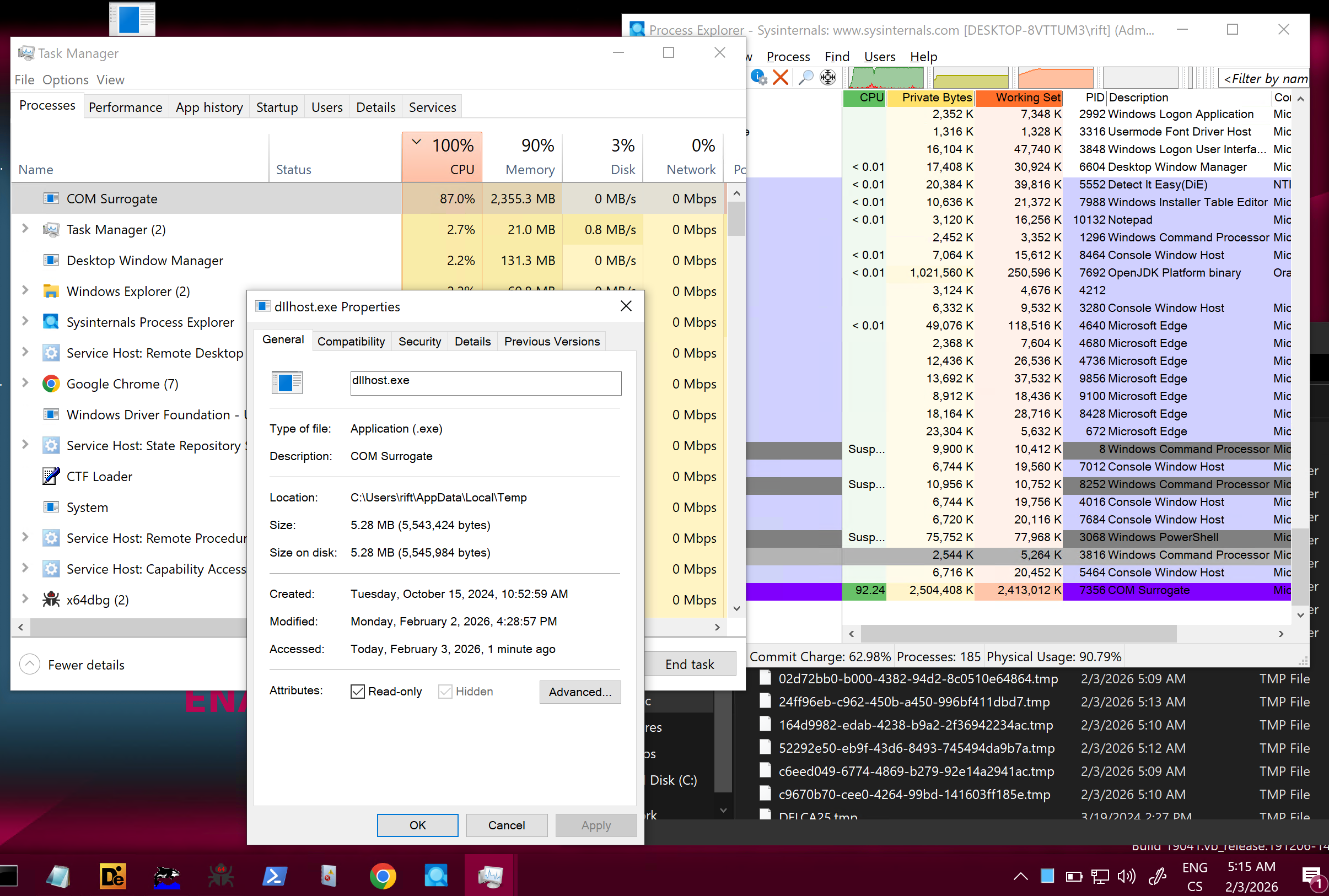Click the dllhost.exe file icon in Properties
Viewport: 1329px width, 896px height.
pos(287,382)
